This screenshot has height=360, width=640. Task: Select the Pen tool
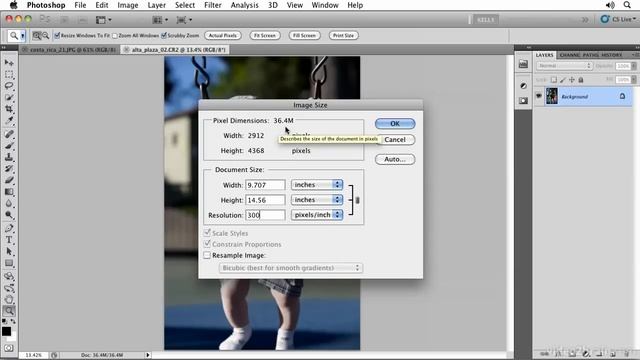9,228
